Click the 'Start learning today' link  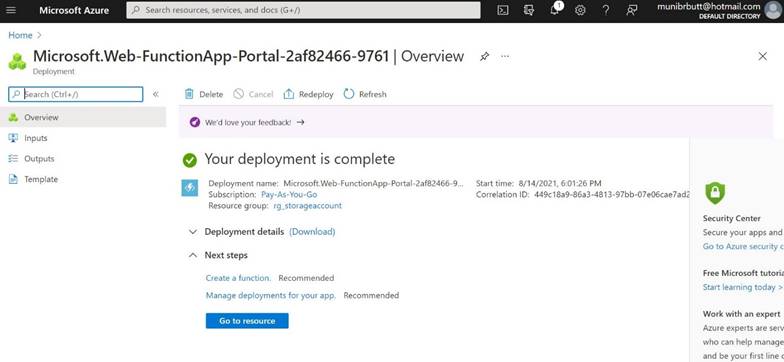coord(742,287)
